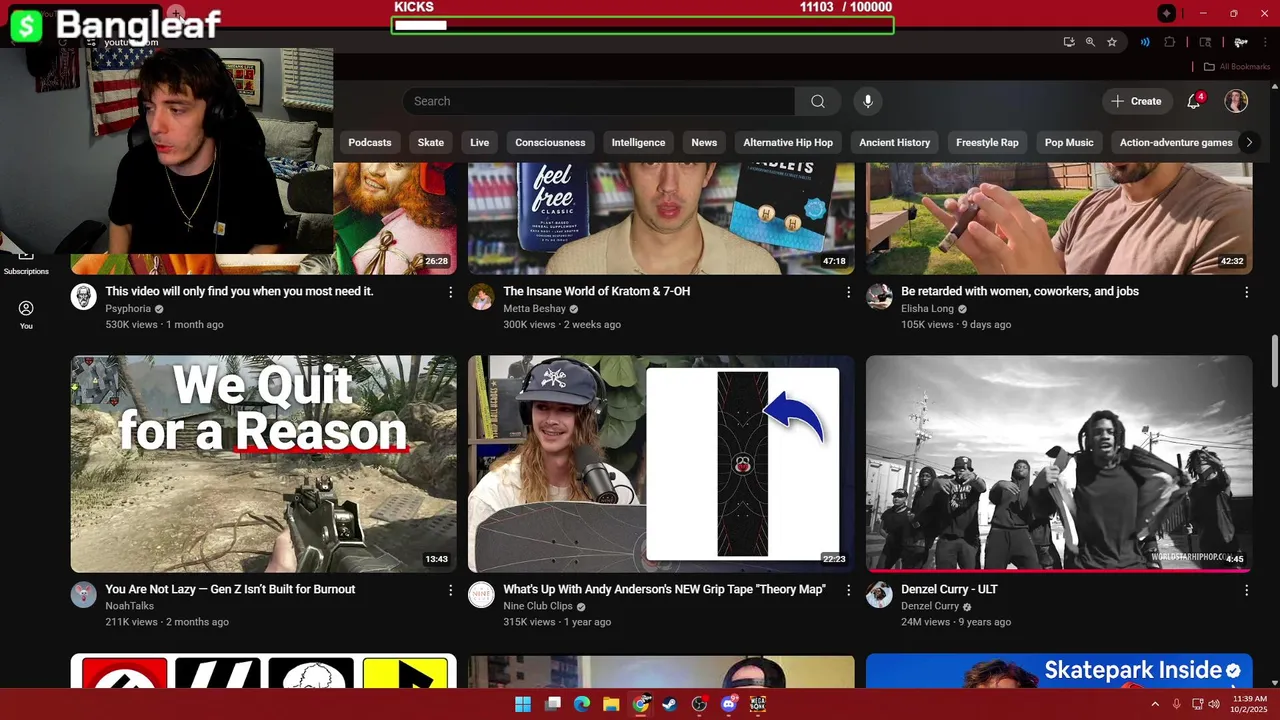The height and width of the screenshot is (720, 1280).
Task: Open All Bookmarks folder
Action: pyautogui.click(x=1237, y=67)
